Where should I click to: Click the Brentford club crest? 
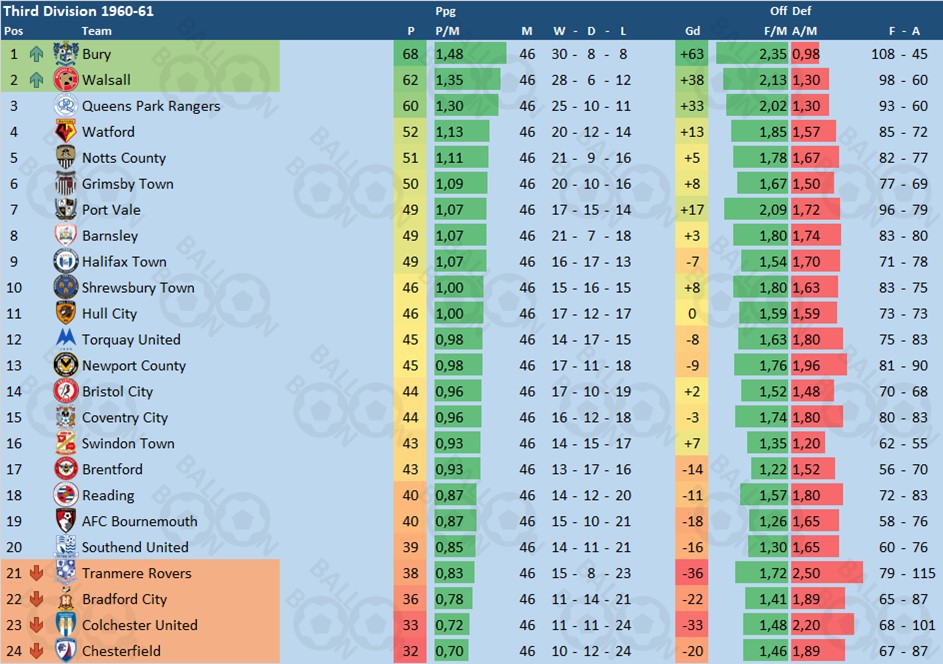pos(66,469)
